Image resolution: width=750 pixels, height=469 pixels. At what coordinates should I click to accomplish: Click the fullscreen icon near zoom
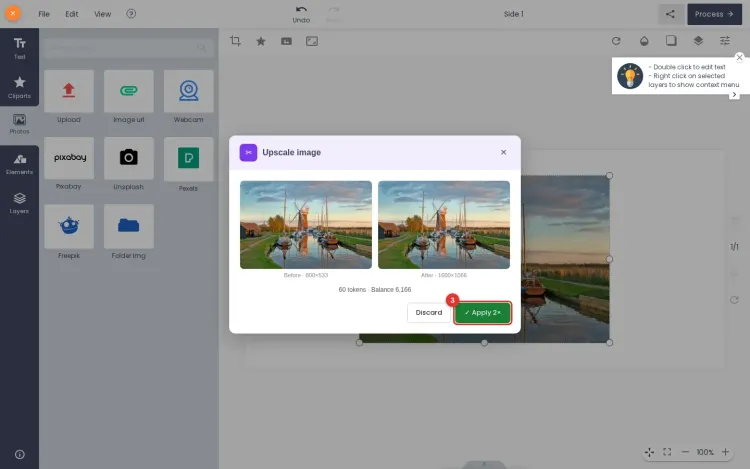(x=667, y=452)
